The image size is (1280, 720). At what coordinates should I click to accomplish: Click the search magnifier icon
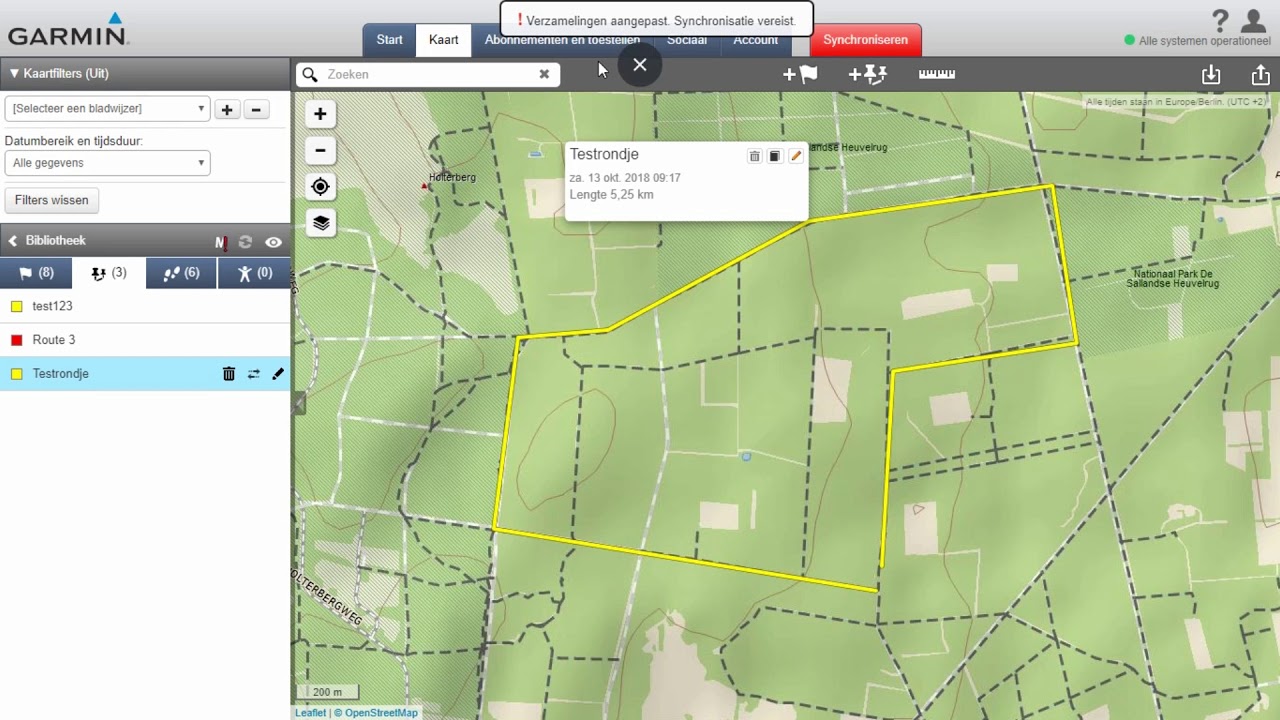pyautogui.click(x=310, y=74)
